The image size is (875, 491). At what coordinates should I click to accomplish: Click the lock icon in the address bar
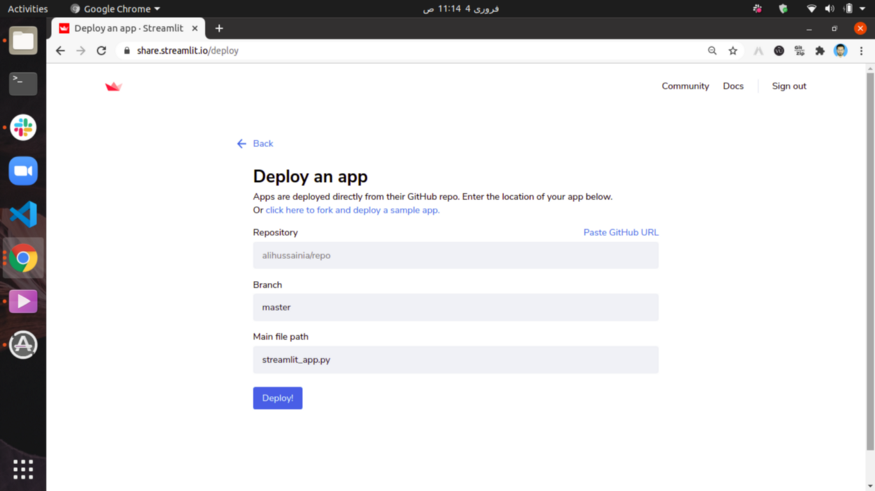(x=127, y=51)
